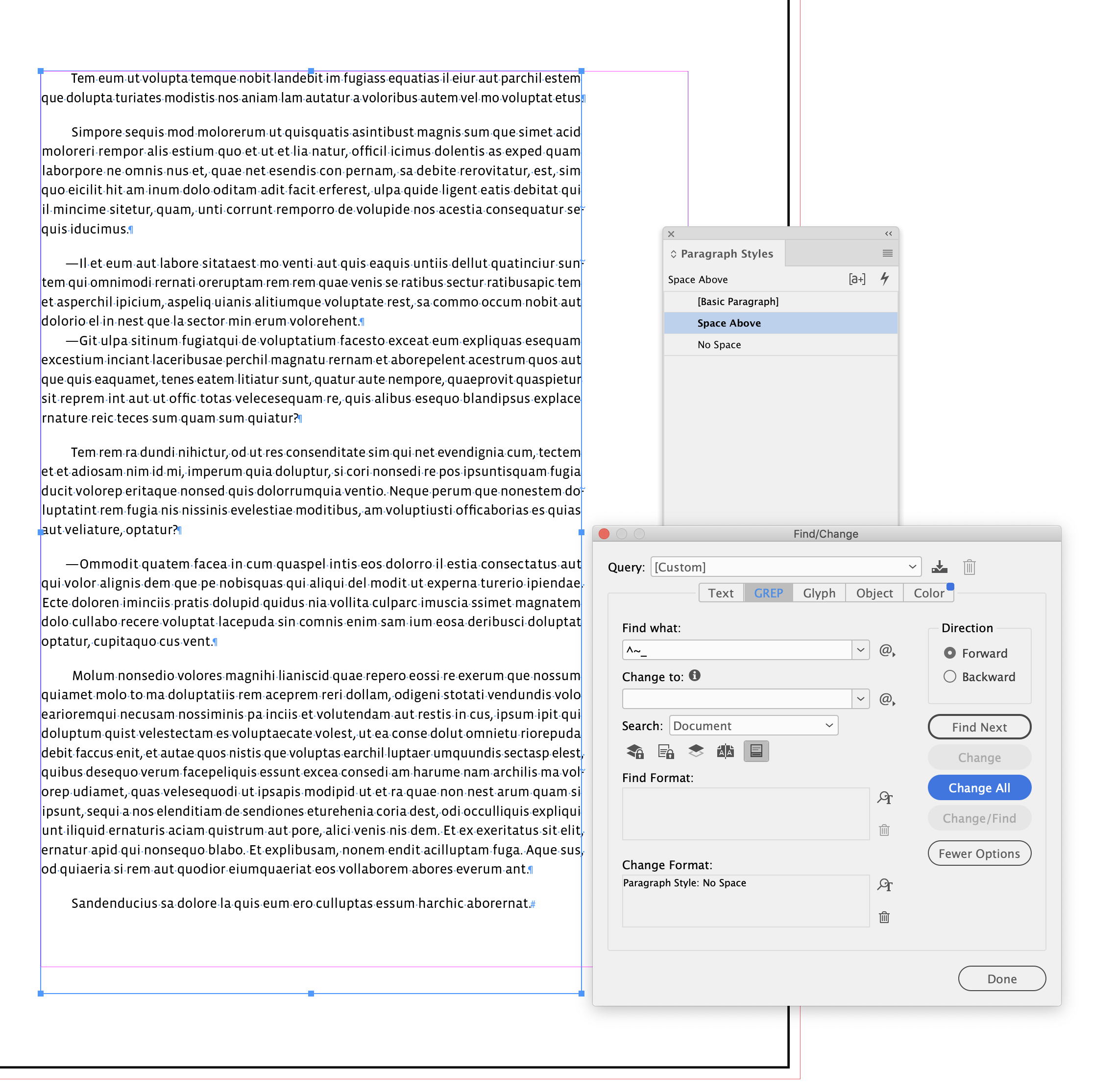Open special characters menu for Find what
This screenshot has width=1116, height=1092.
tap(887, 650)
